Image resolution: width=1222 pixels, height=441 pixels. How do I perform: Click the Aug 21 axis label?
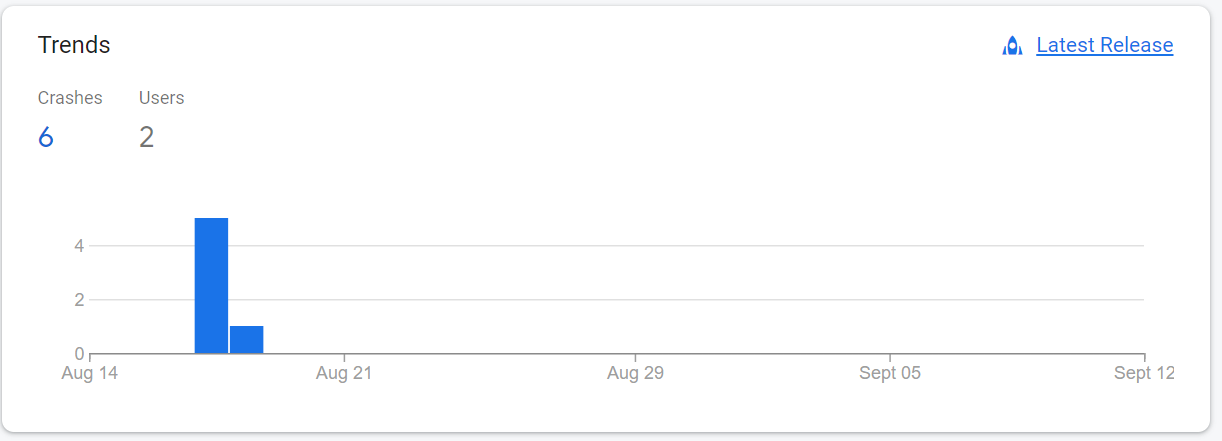344,374
